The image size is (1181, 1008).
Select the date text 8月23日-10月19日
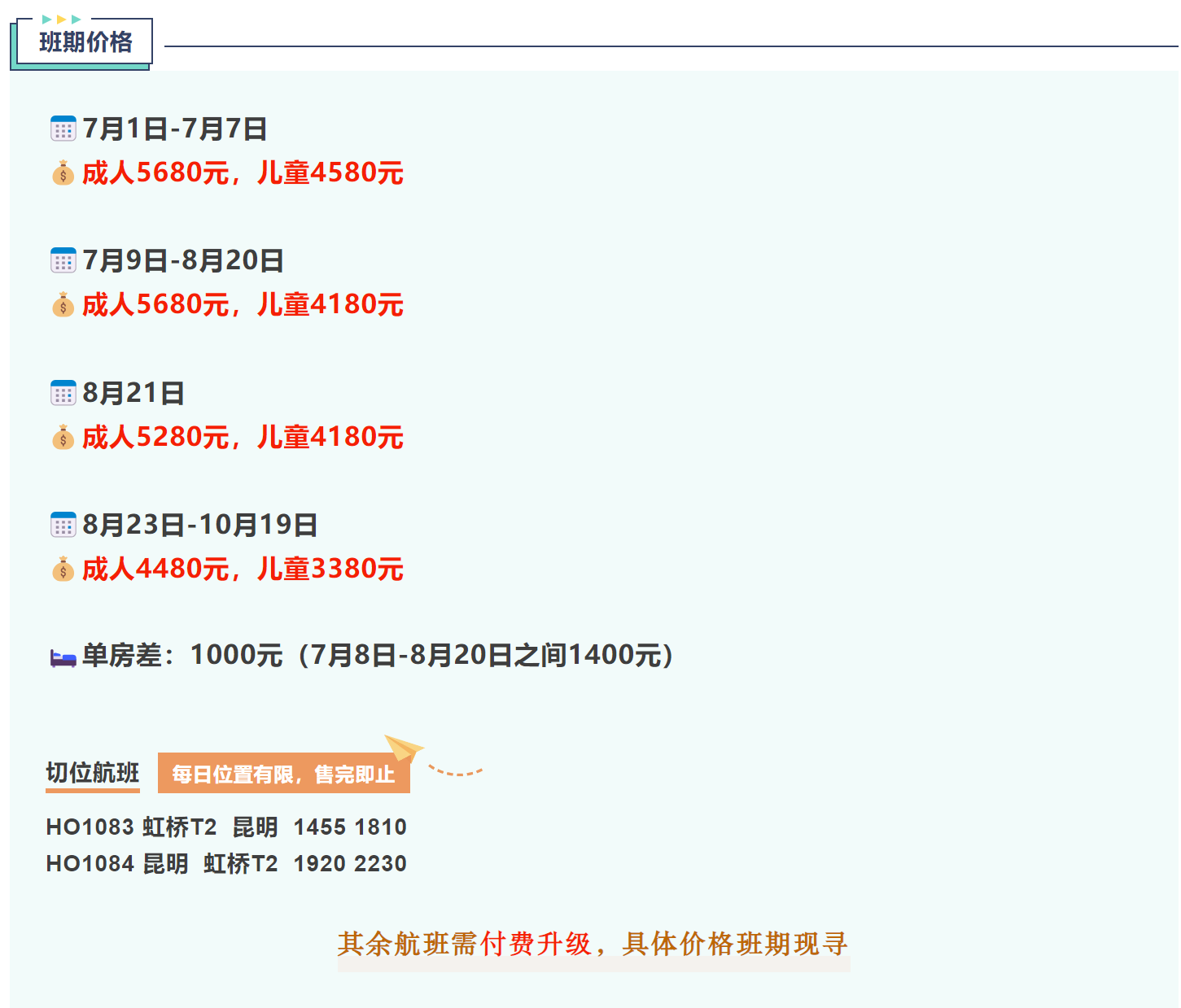[200, 525]
